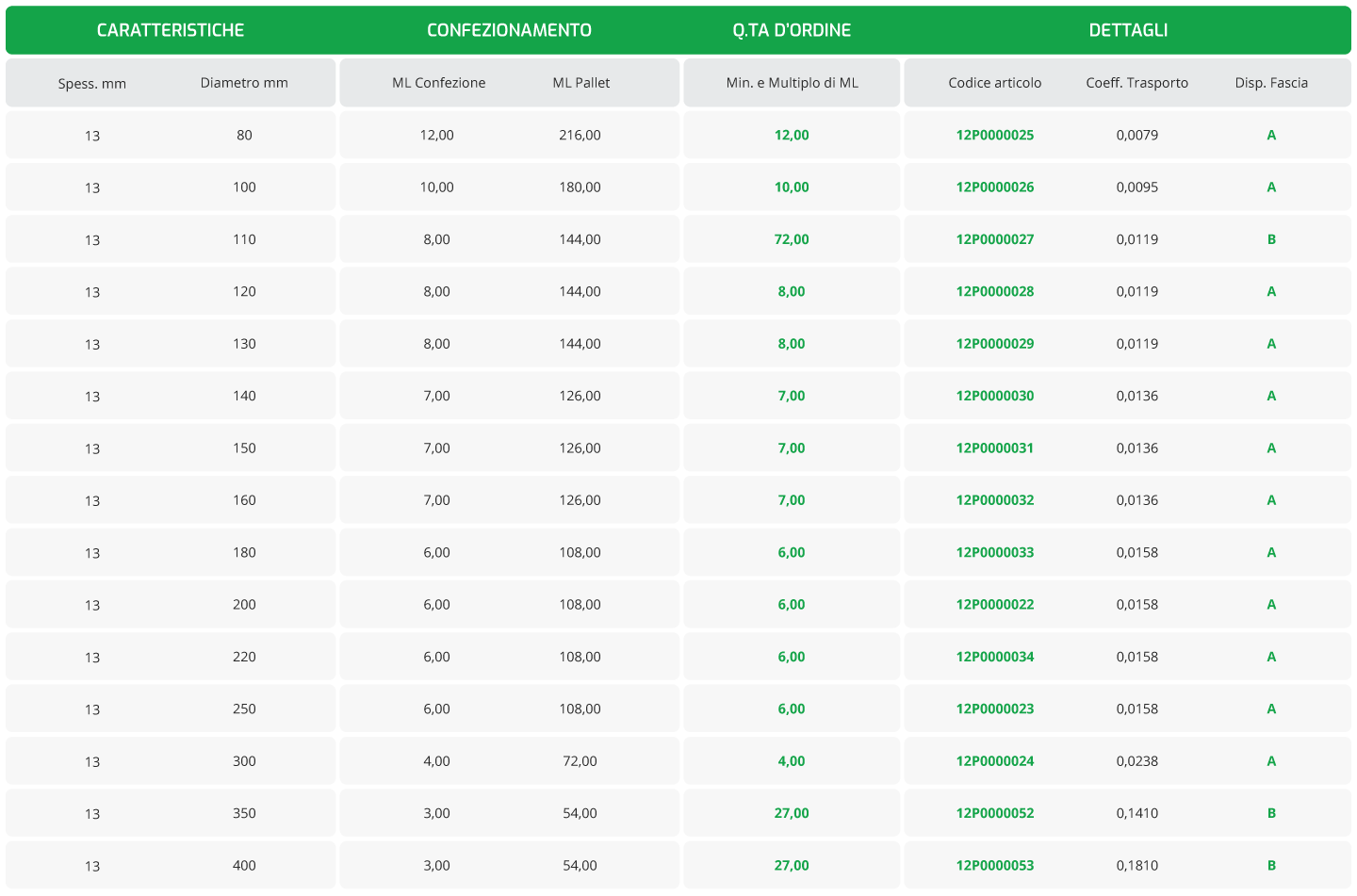Screen dimensions: 1357x896
Task: Click diameter value 130
Action: 244,344
